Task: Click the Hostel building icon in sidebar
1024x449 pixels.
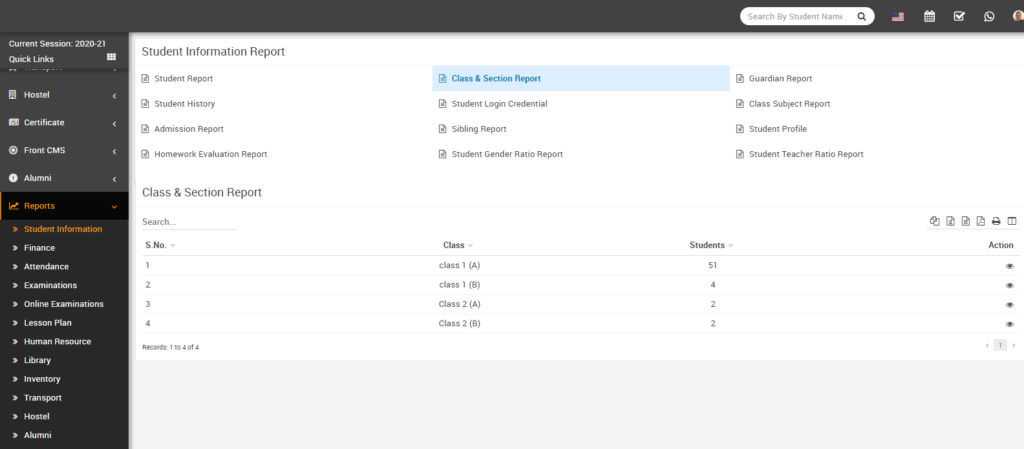Action: tap(12, 95)
